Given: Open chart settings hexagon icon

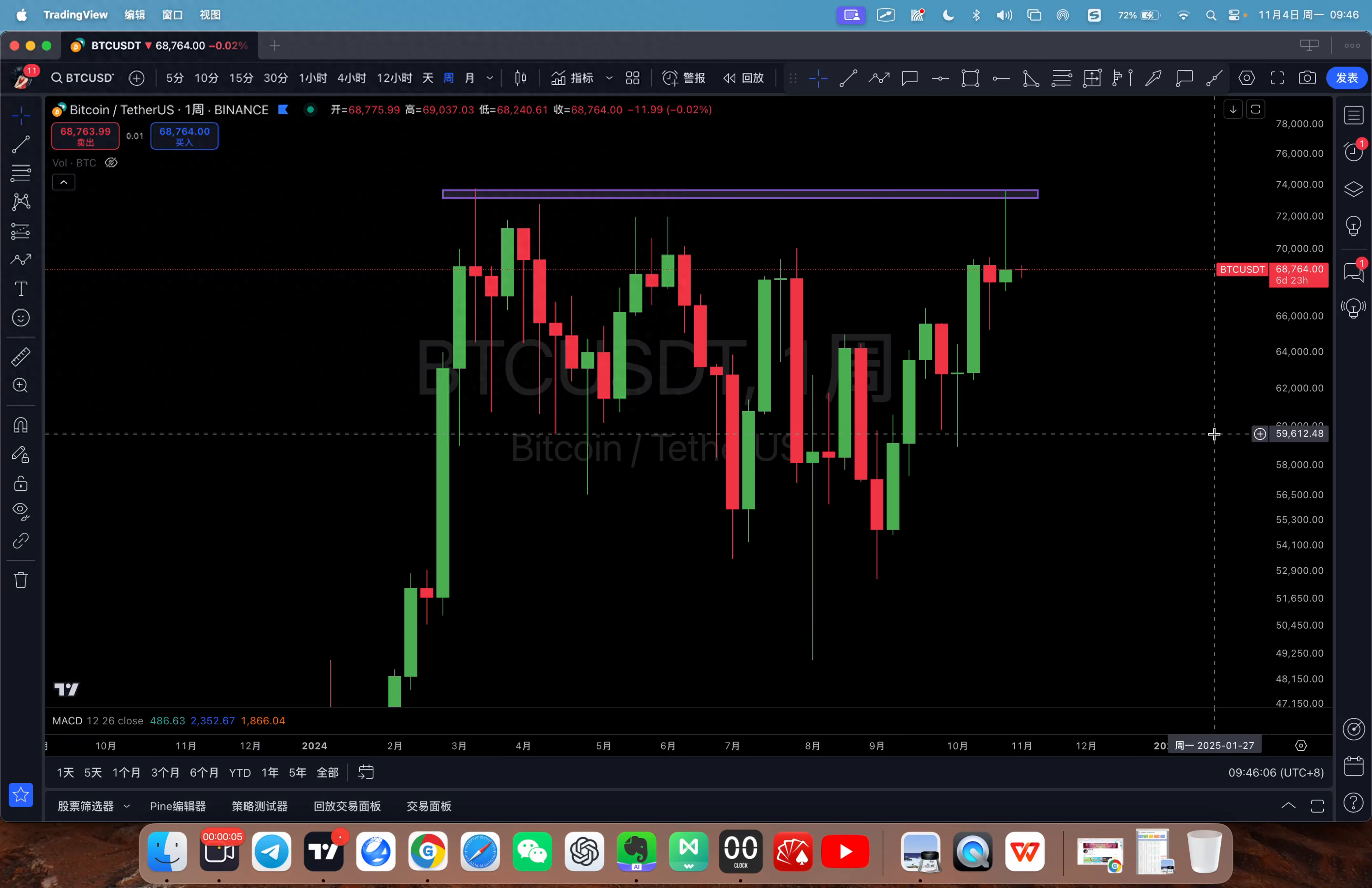Looking at the screenshot, I should point(1247,78).
